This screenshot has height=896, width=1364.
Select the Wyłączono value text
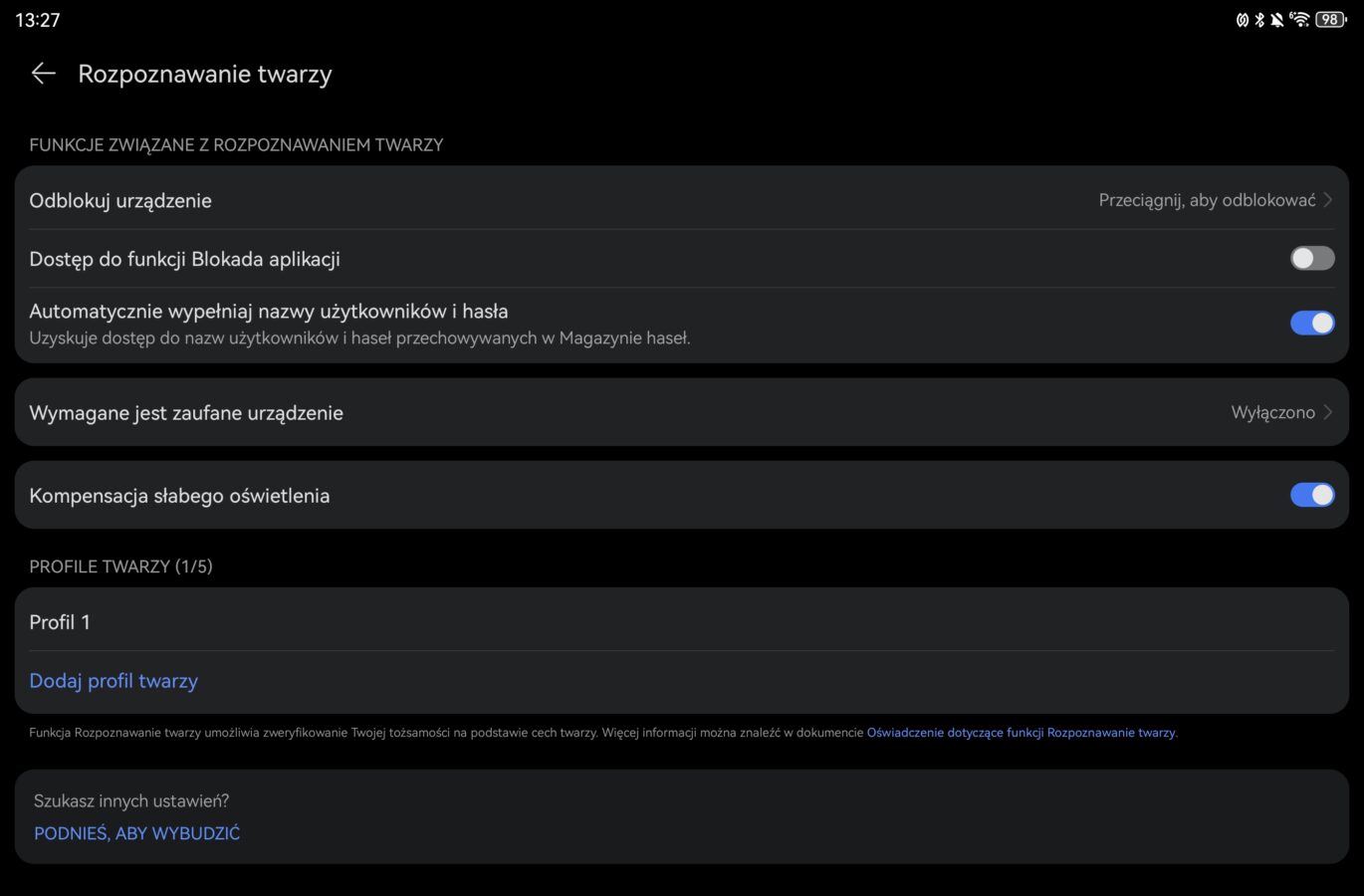1272,412
